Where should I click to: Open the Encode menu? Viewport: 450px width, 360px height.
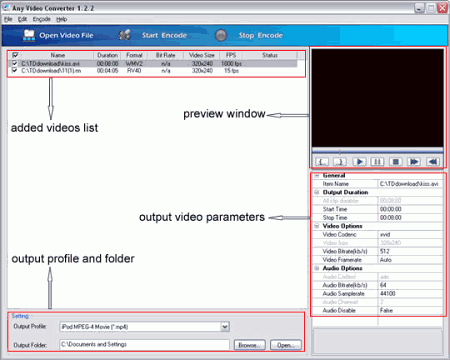42,19
